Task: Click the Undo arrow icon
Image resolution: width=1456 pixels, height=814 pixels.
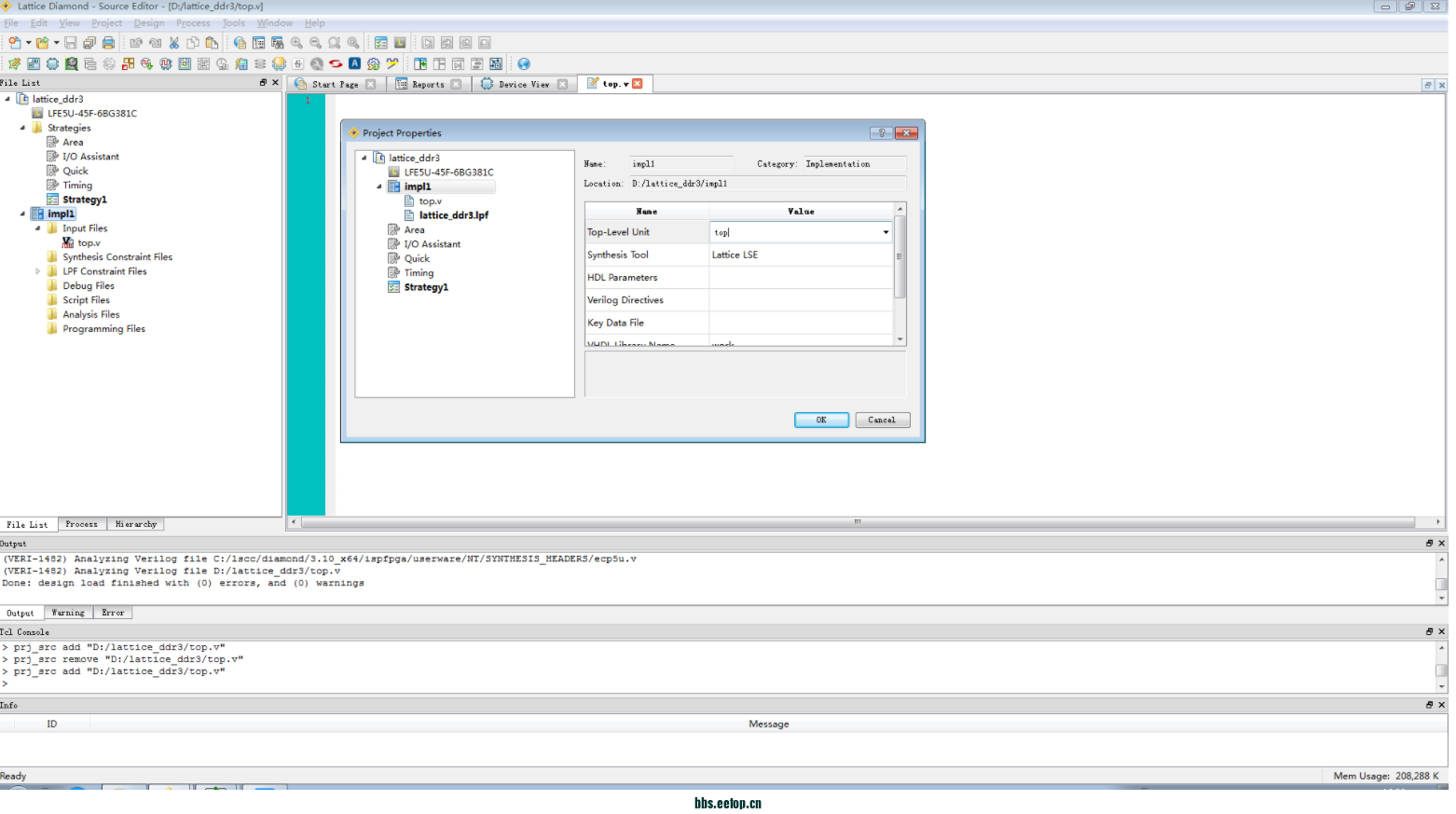Action: pos(136,43)
